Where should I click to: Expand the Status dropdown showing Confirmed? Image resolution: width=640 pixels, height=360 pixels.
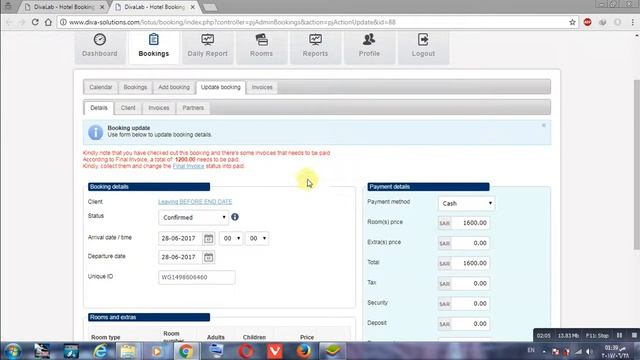[x=193, y=218]
